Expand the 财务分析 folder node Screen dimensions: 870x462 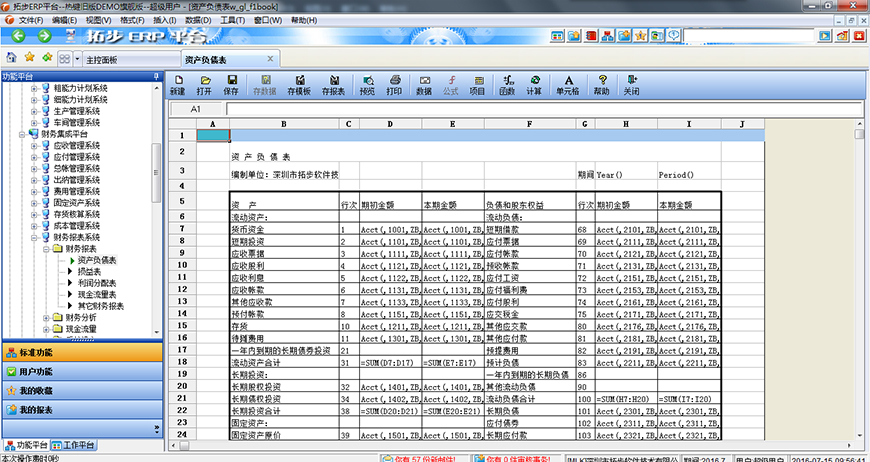tap(45, 318)
